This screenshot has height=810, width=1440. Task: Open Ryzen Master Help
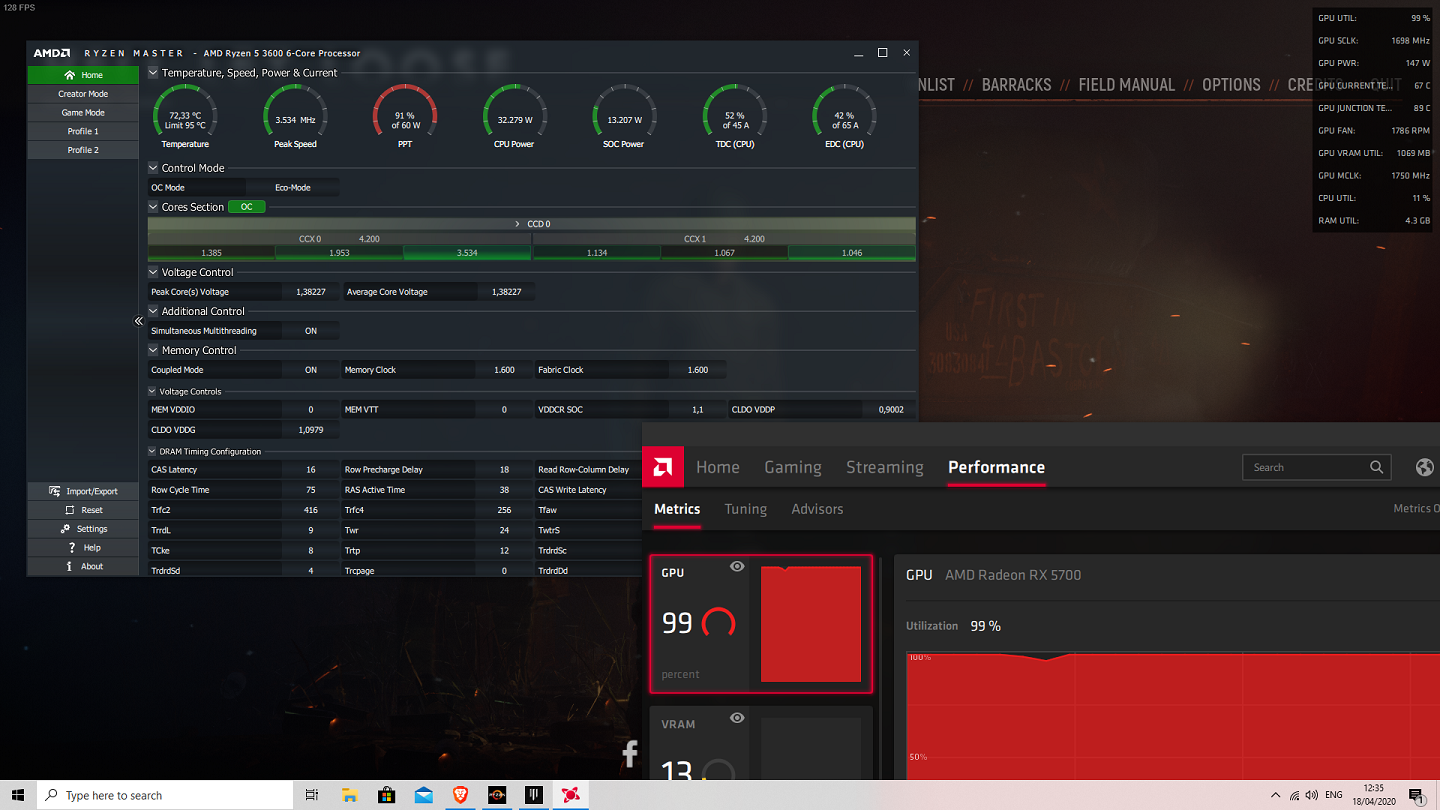[x=83, y=548]
